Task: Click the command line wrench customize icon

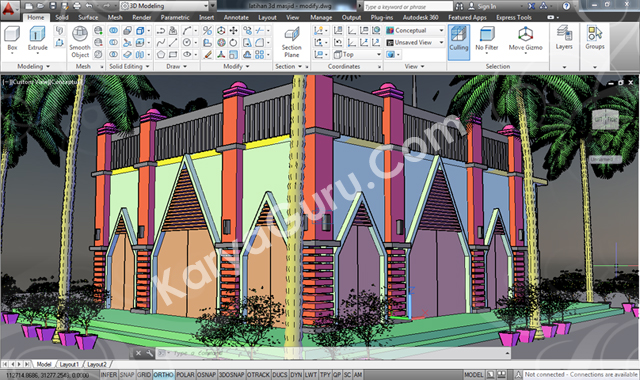Action: (149, 353)
